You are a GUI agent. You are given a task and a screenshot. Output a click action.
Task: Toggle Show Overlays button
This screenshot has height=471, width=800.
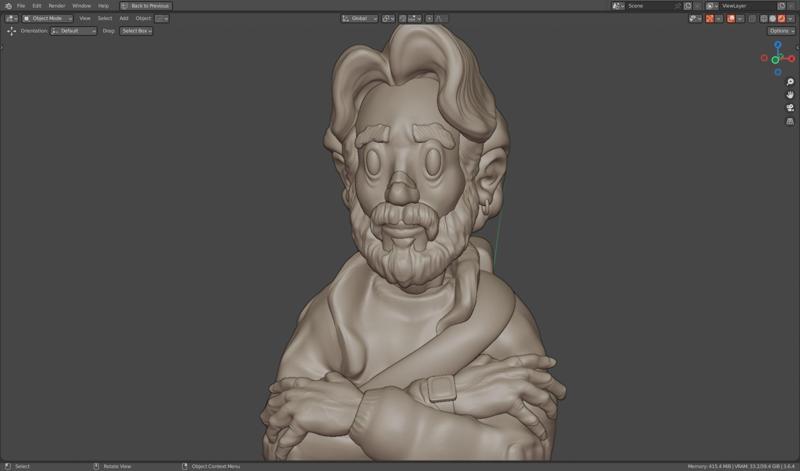click(x=731, y=18)
